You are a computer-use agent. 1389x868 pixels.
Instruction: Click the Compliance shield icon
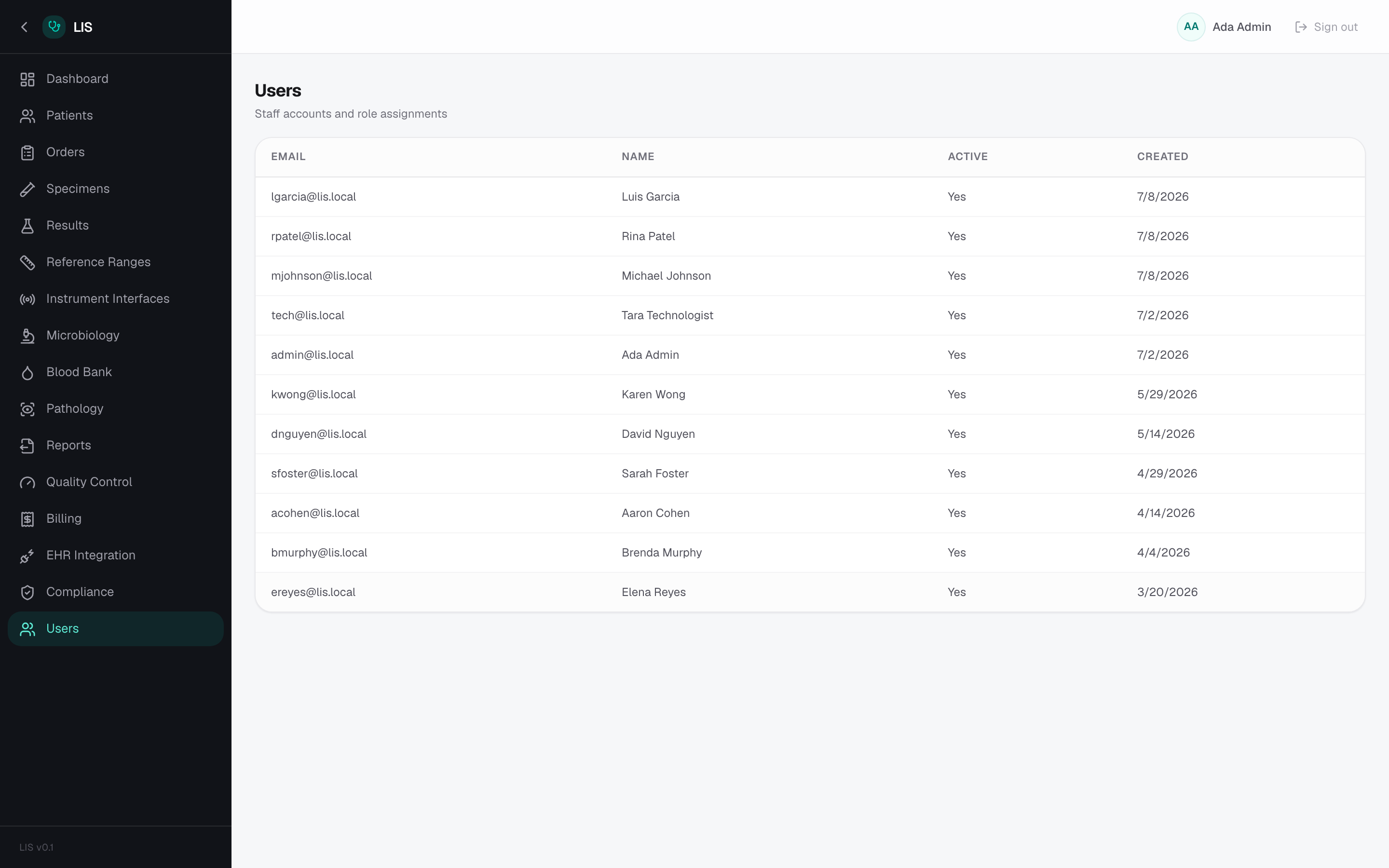coord(27,593)
